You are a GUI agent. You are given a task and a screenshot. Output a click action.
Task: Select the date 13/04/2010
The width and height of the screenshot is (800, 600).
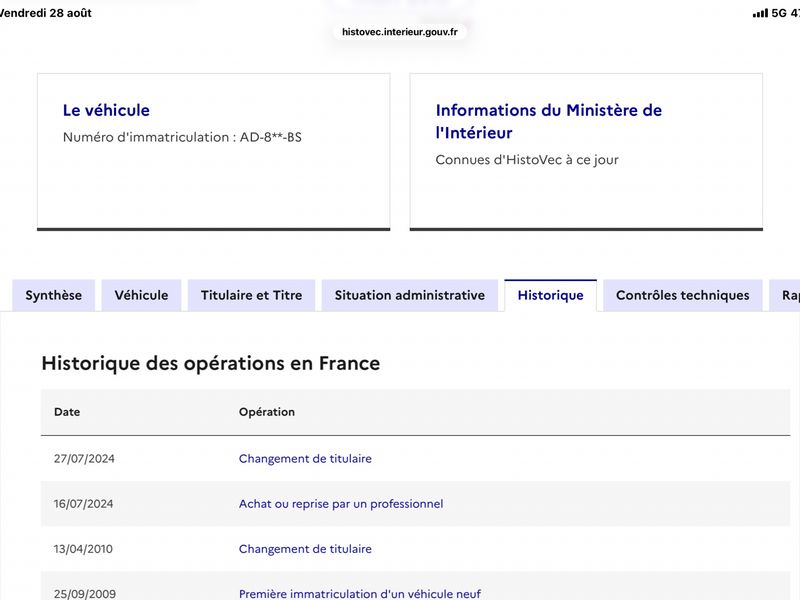(x=83, y=549)
